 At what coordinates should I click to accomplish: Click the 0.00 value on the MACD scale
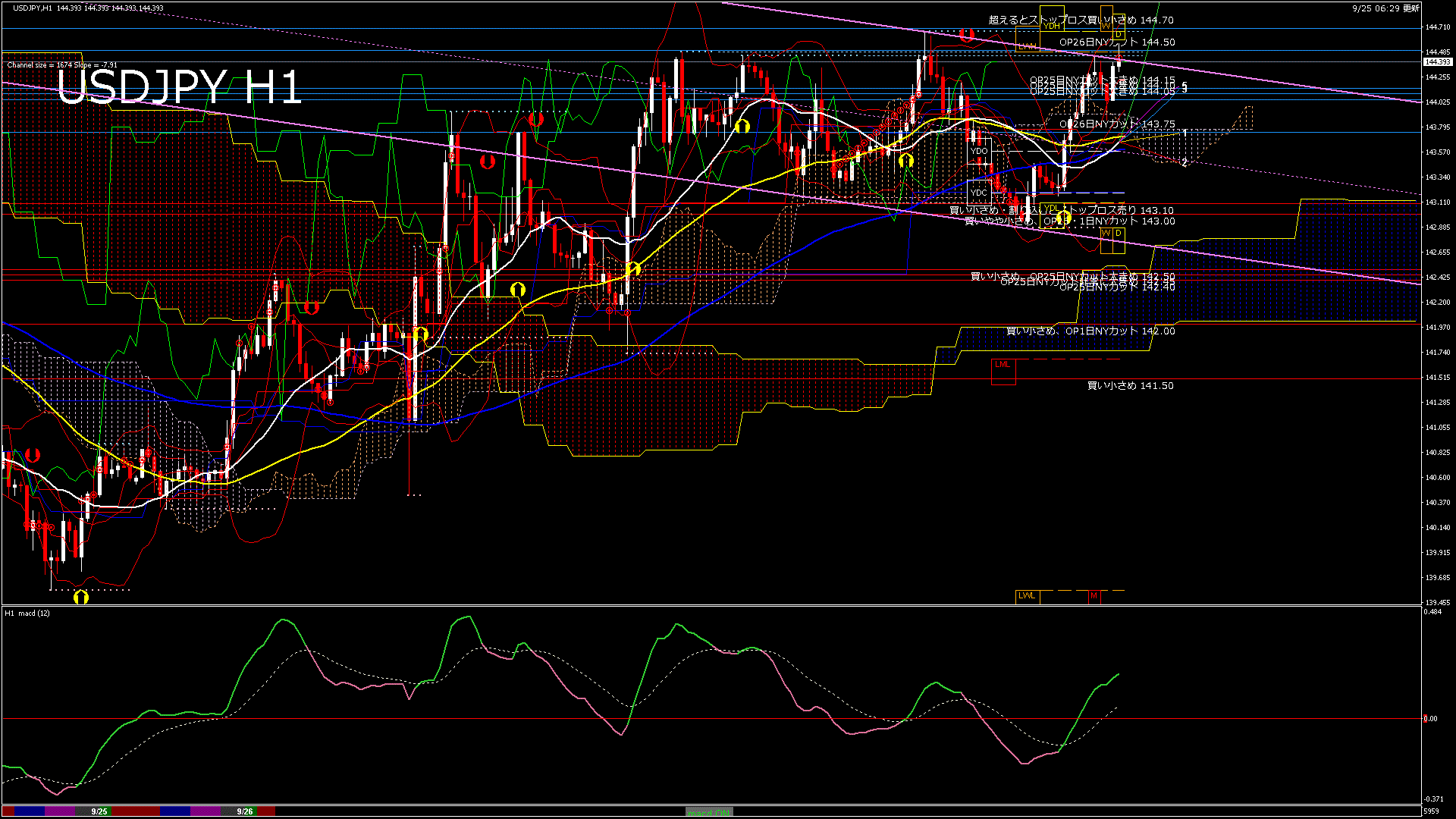tap(1430, 719)
